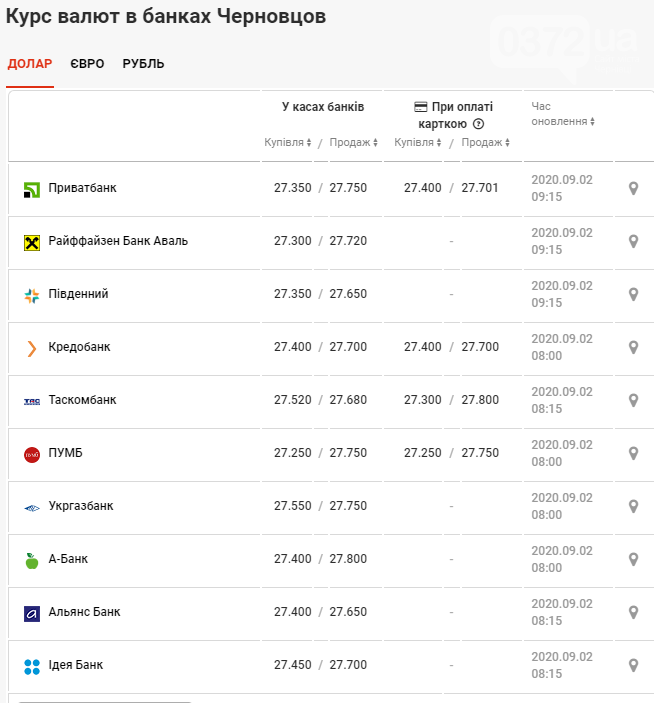
Task: Switch to the РУБЛЬ tab
Action: (143, 64)
